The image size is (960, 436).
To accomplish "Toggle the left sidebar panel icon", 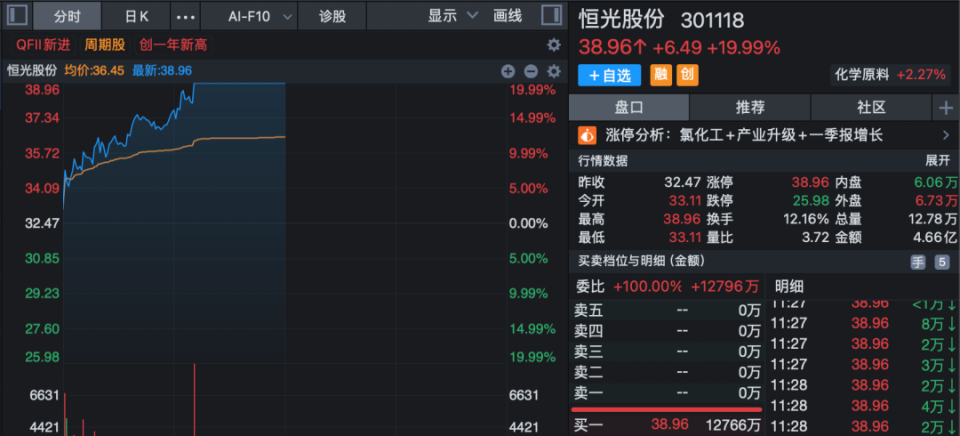I will [x=17, y=15].
